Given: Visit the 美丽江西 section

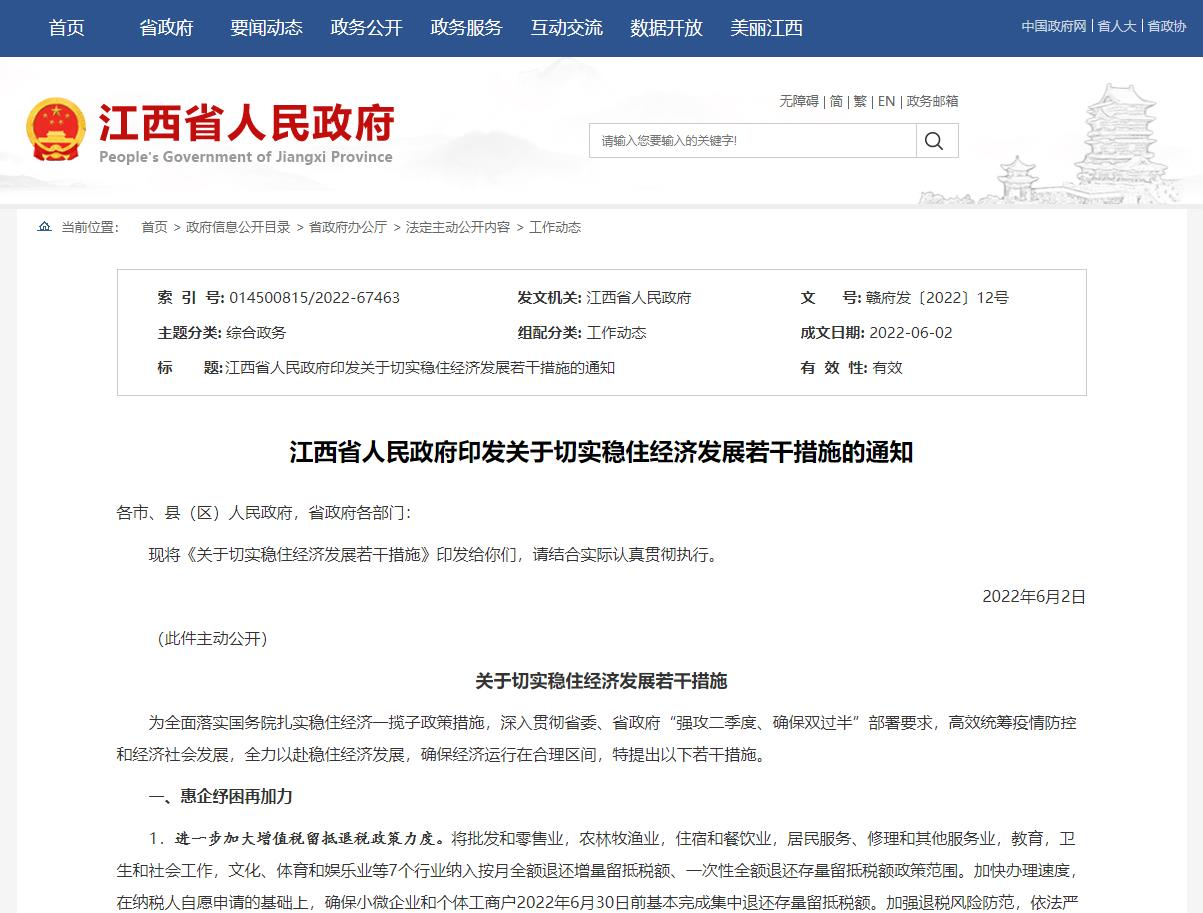Looking at the screenshot, I should [766, 28].
